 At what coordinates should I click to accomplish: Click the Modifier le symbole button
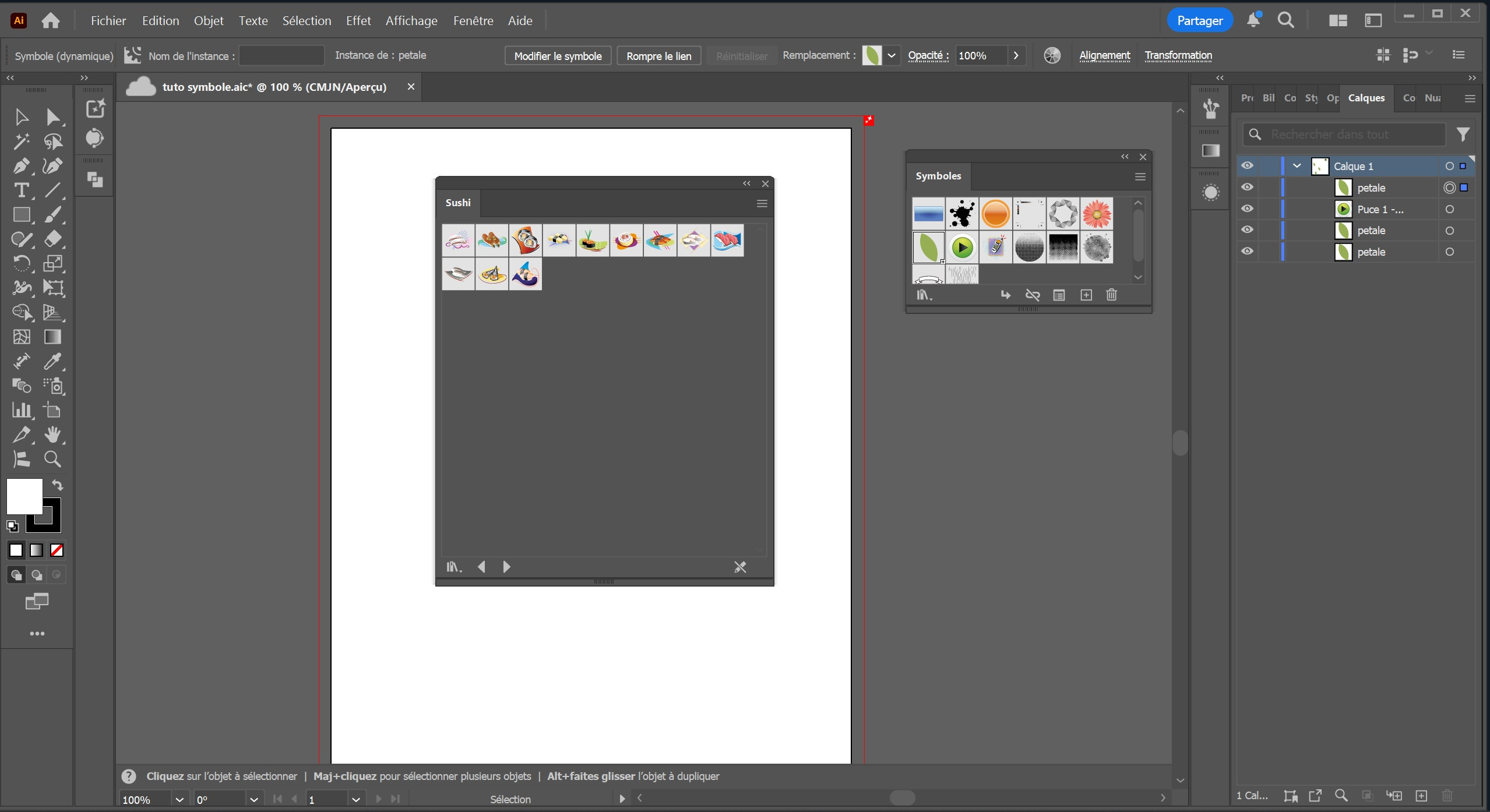pyautogui.click(x=558, y=56)
